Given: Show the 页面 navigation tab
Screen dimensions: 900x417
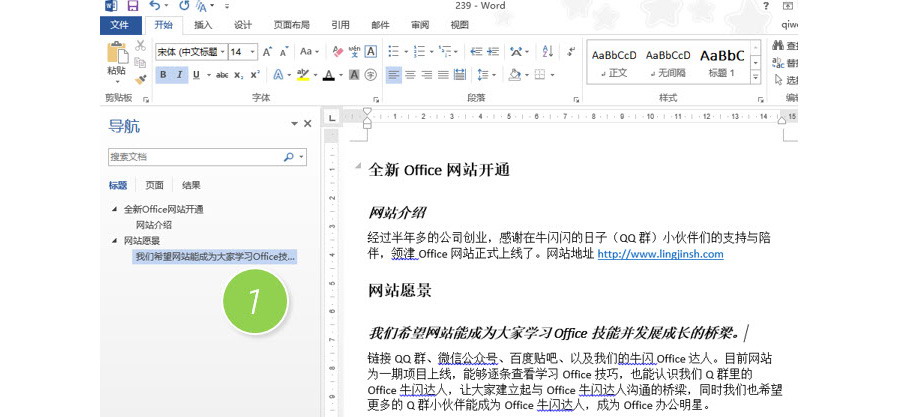Looking at the screenshot, I should point(154,185).
